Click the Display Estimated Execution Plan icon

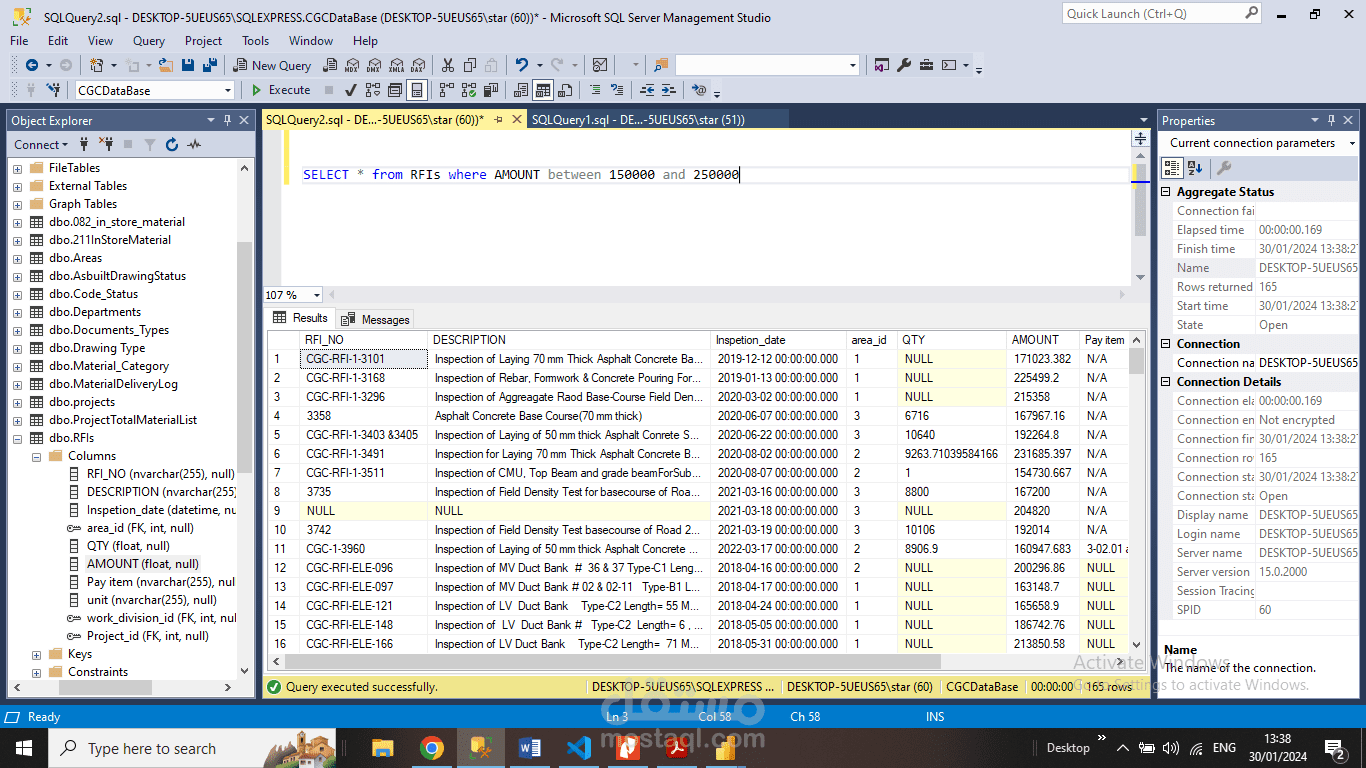(373, 90)
